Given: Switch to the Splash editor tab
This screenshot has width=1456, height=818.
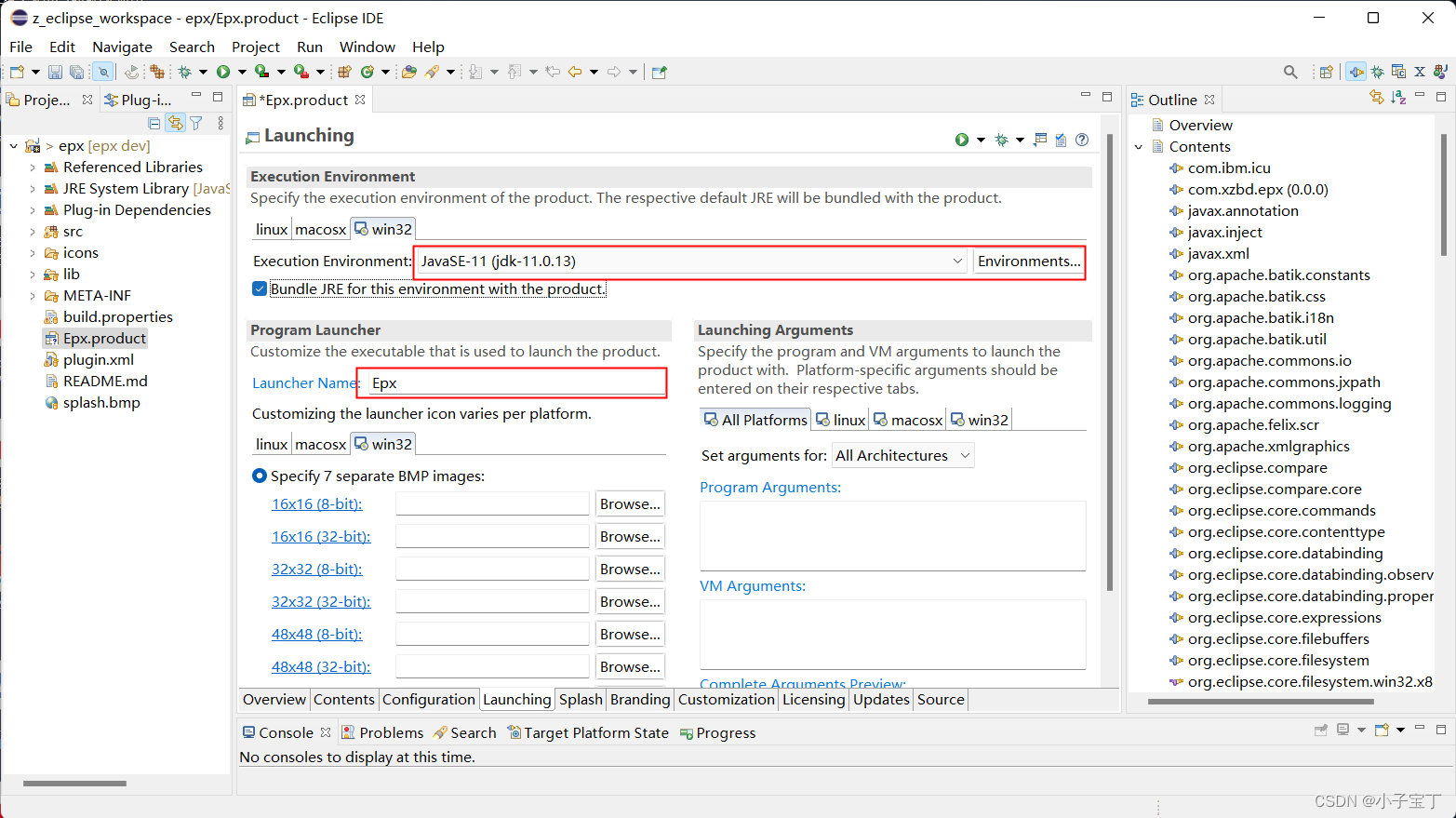Looking at the screenshot, I should tap(581, 699).
